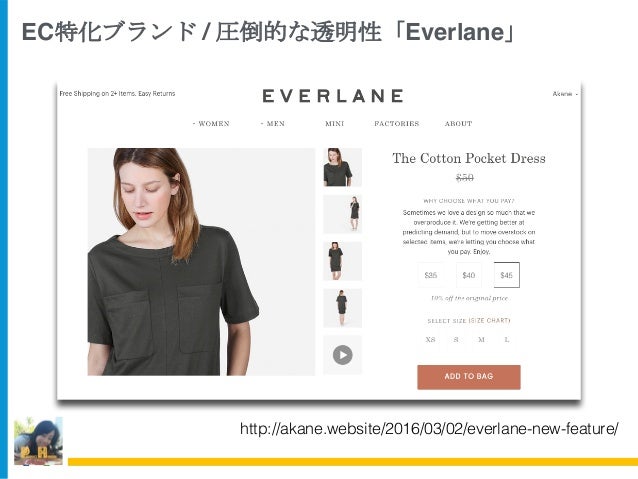The image size is (638, 479).
Task: Play the product video thumbnail
Action: tap(343, 355)
